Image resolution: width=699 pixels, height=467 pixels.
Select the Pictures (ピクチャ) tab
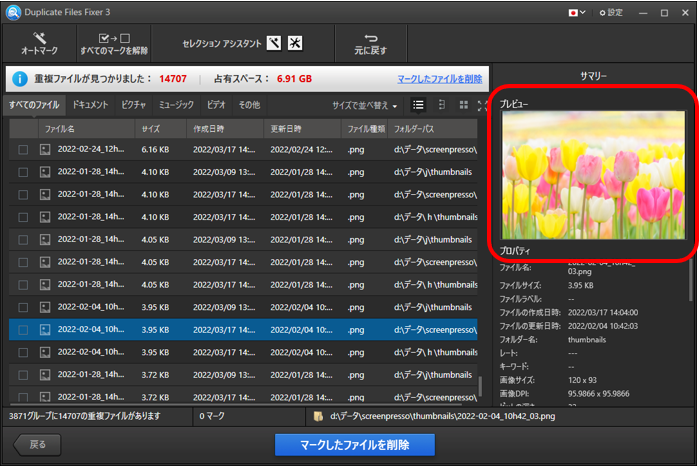(x=133, y=105)
